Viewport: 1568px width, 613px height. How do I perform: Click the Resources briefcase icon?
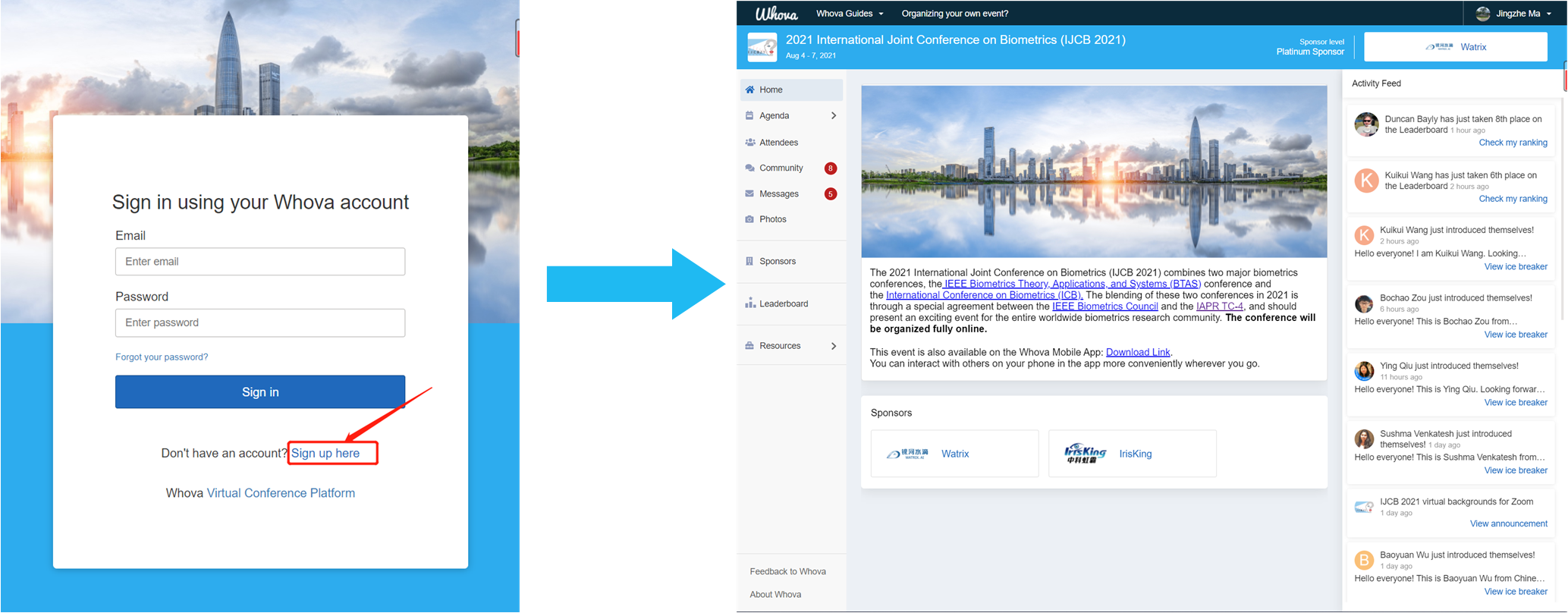749,345
